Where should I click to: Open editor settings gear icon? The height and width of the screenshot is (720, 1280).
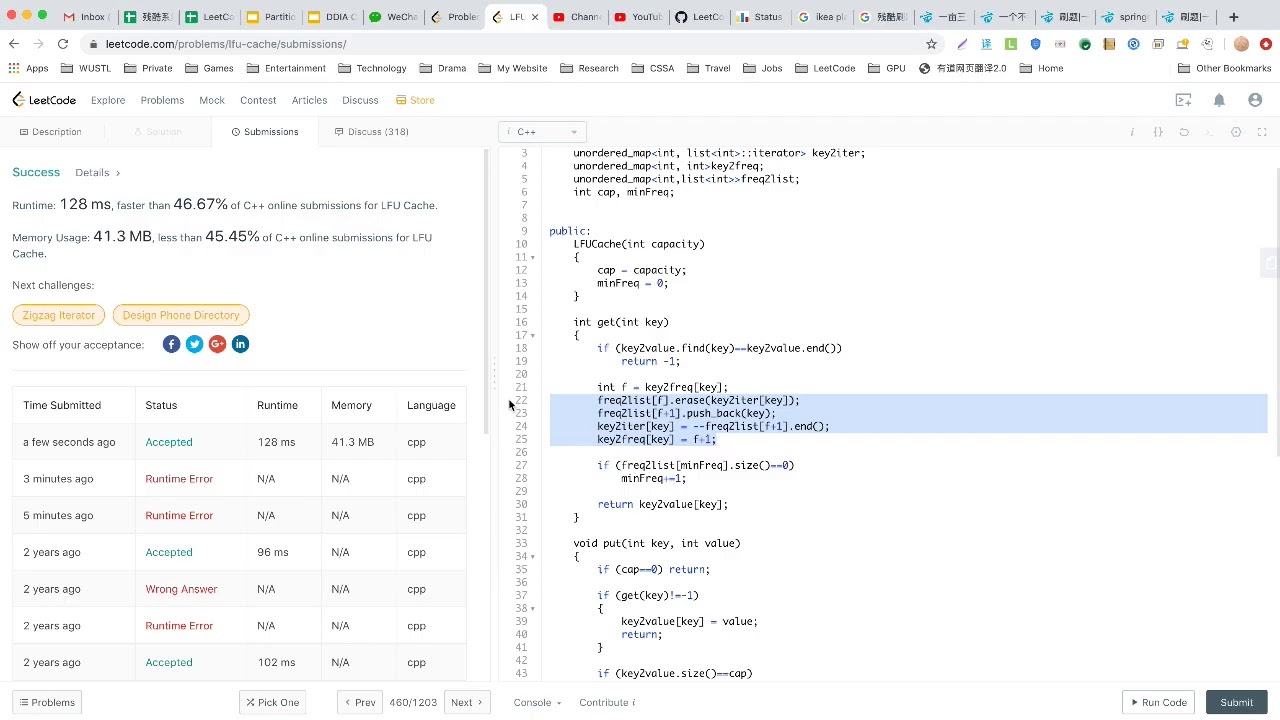1236,132
